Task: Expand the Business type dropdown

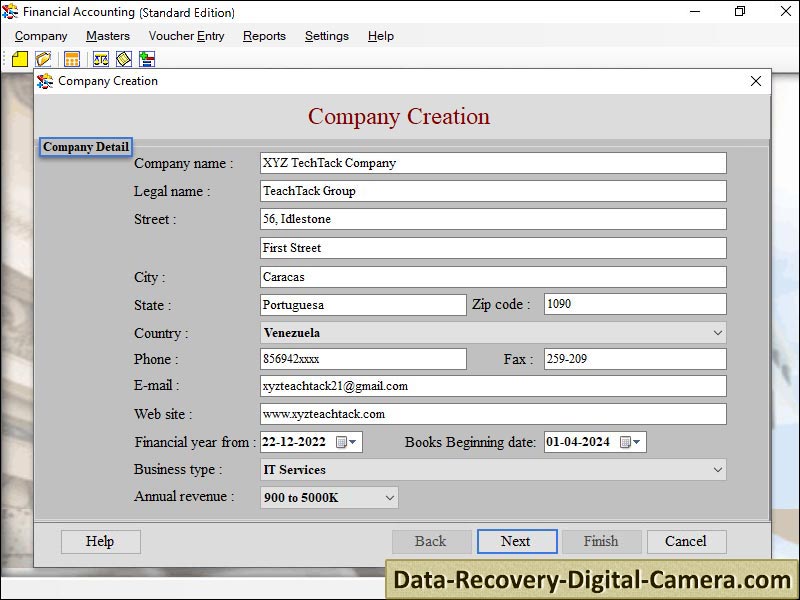Action: (x=716, y=469)
